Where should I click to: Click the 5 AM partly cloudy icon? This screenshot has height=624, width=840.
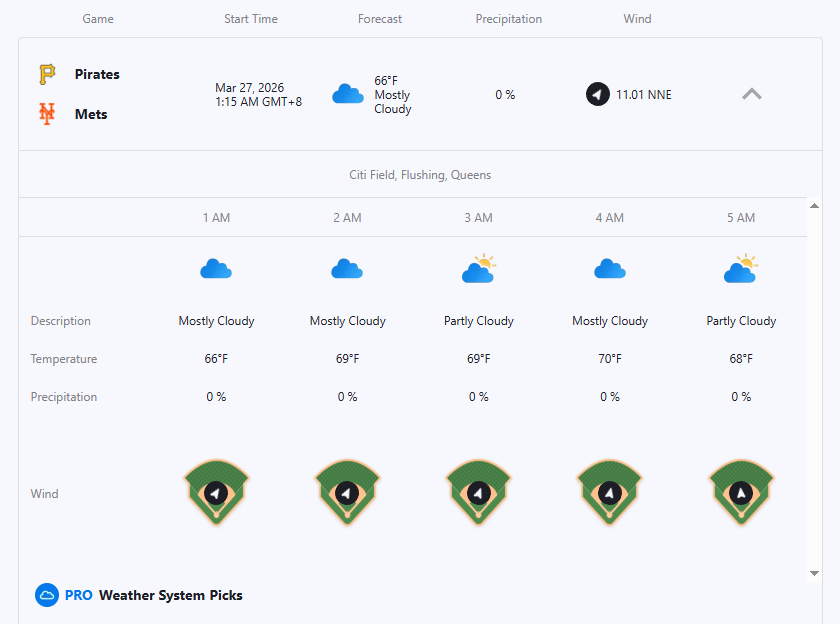point(740,268)
